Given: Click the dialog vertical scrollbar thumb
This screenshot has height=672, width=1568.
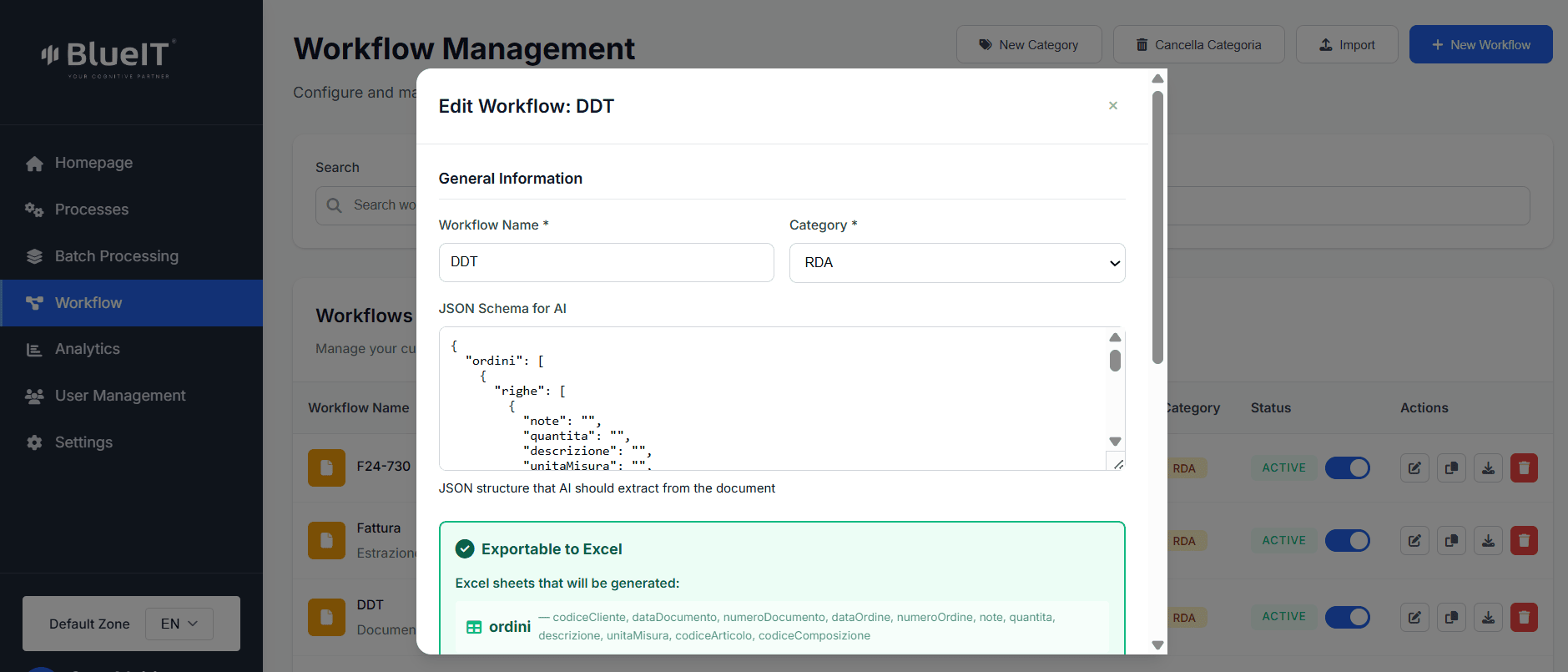Looking at the screenshot, I should tap(1157, 227).
